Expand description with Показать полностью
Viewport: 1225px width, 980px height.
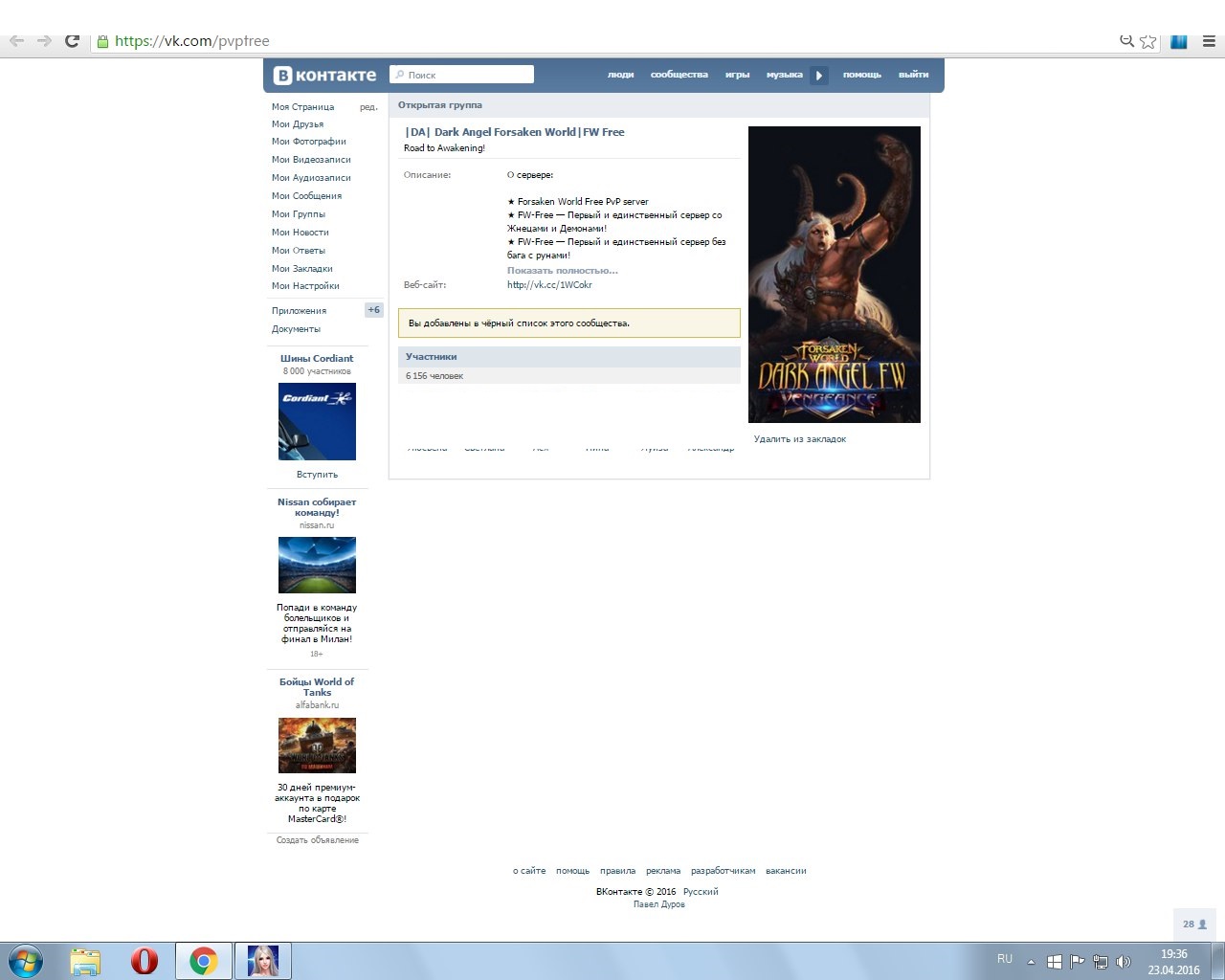pos(563,271)
